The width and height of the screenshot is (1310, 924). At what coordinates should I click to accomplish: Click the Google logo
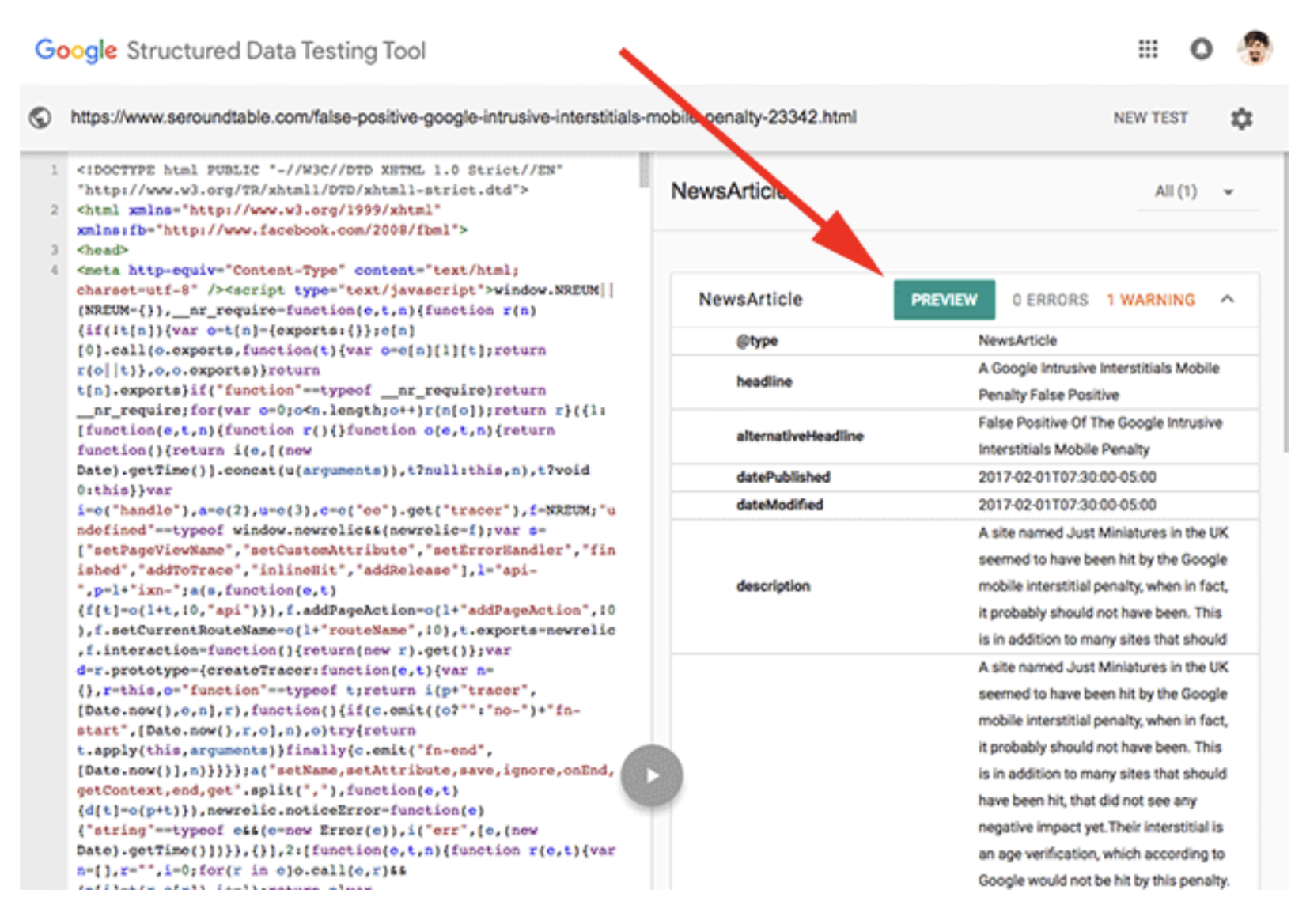(76, 51)
